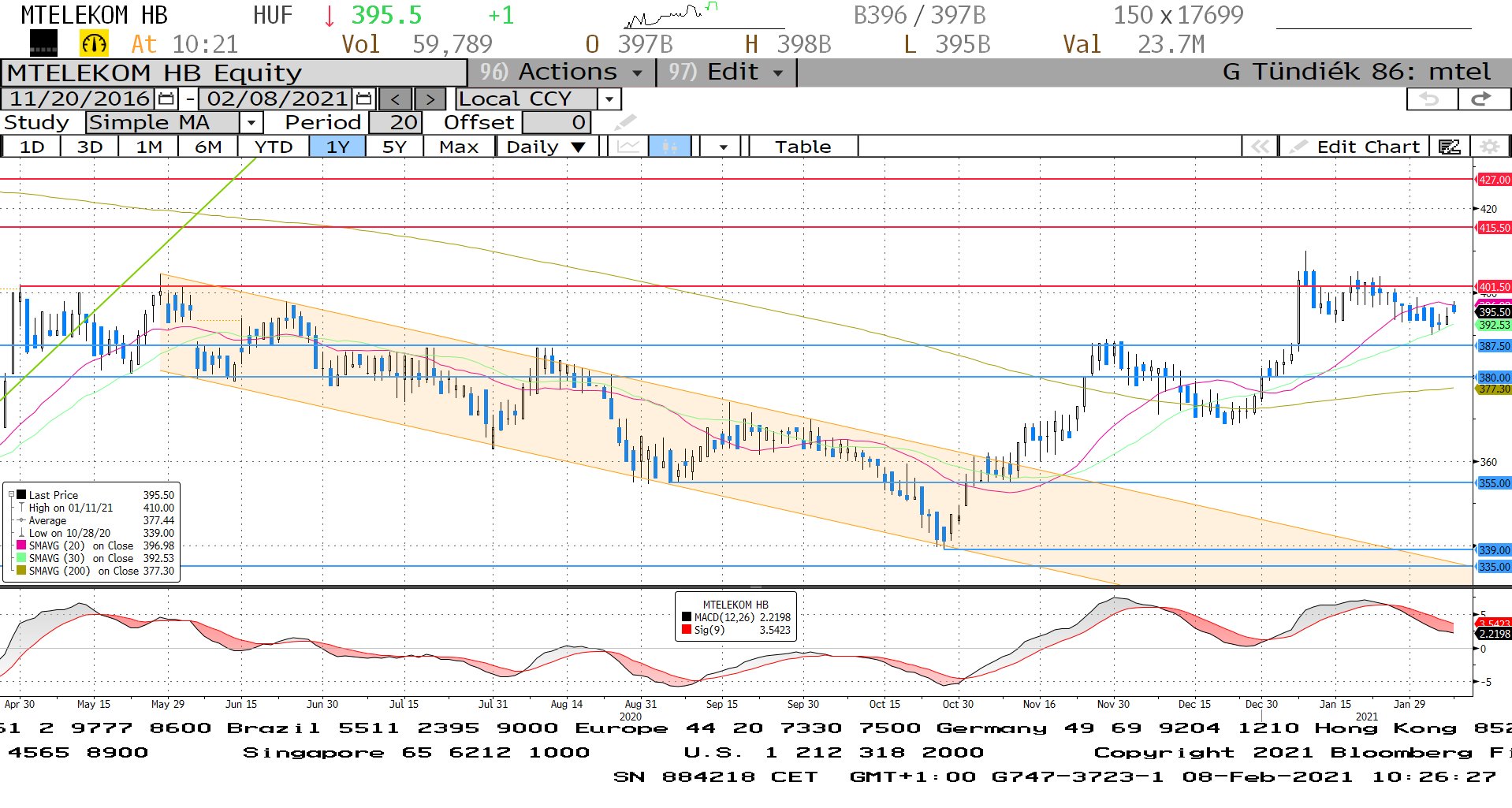Click the Sig(9) red legend swatch
This screenshot has width=1512, height=808.
coord(687,630)
